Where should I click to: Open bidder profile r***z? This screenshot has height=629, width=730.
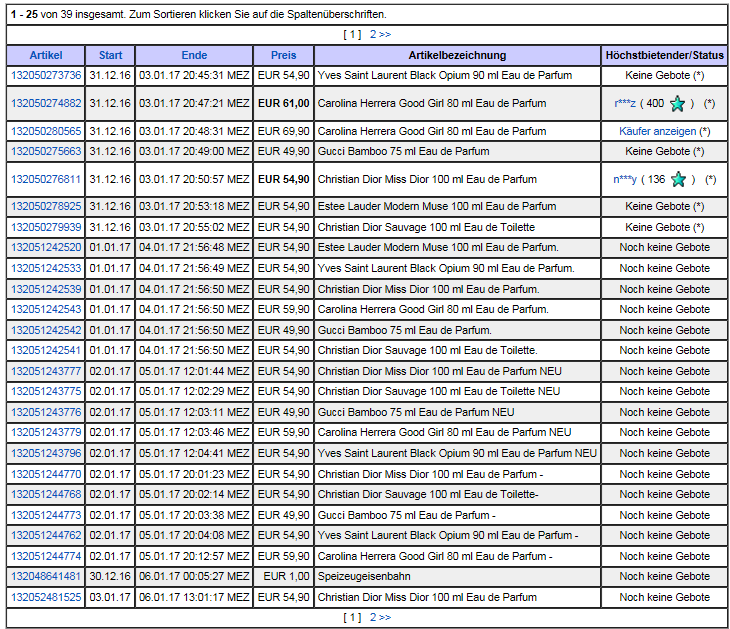click(x=625, y=103)
